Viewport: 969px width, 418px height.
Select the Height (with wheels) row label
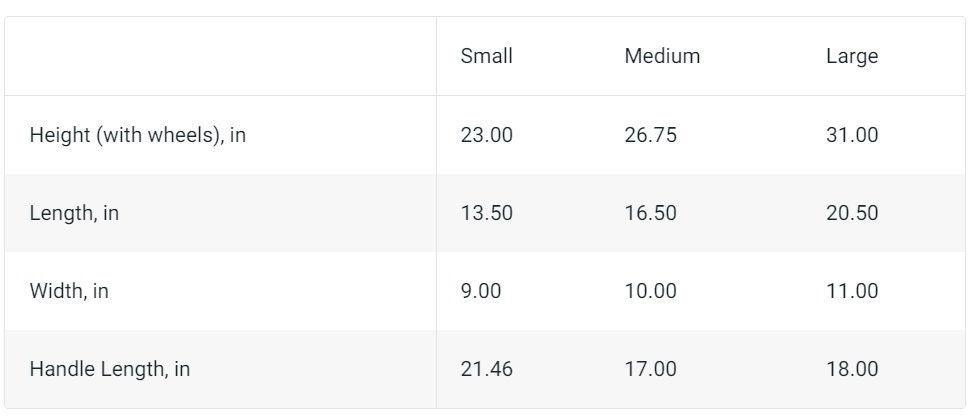138,135
